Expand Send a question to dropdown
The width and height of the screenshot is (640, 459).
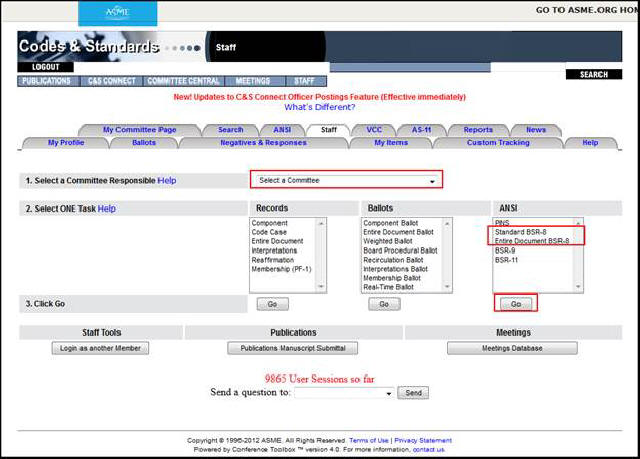coord(344,393)
